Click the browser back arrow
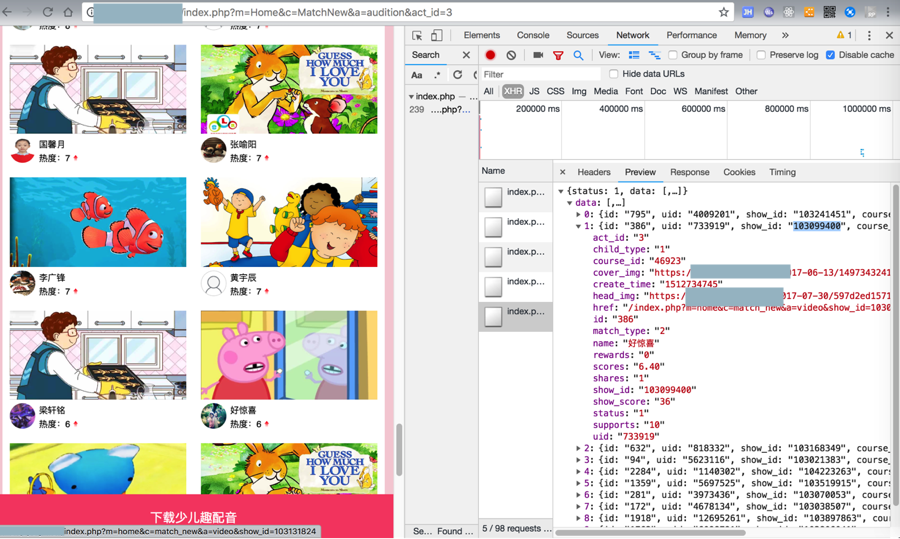This screenshot has width=900, height=539. click(7, 12)
